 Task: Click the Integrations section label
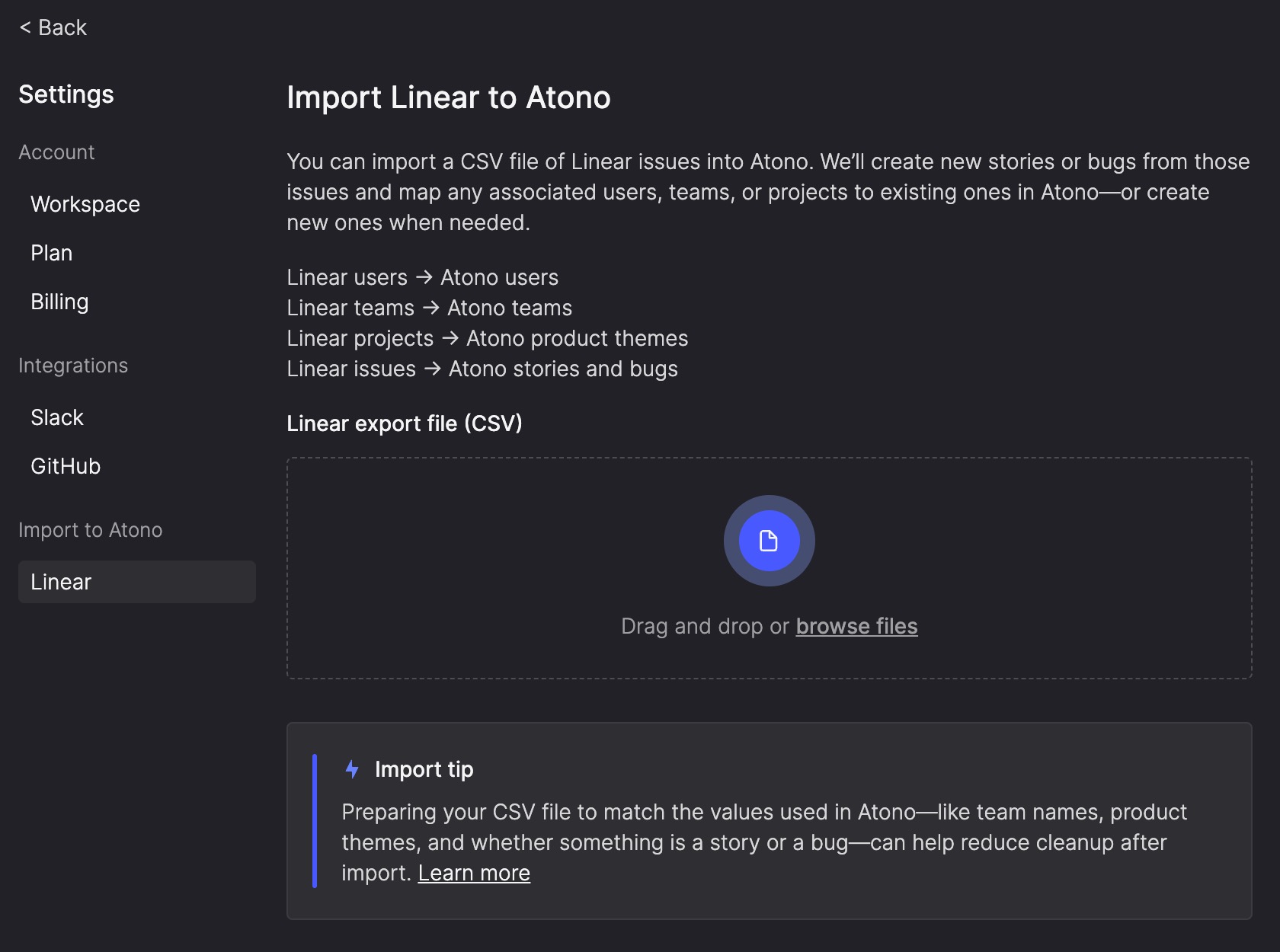[73, 366]
